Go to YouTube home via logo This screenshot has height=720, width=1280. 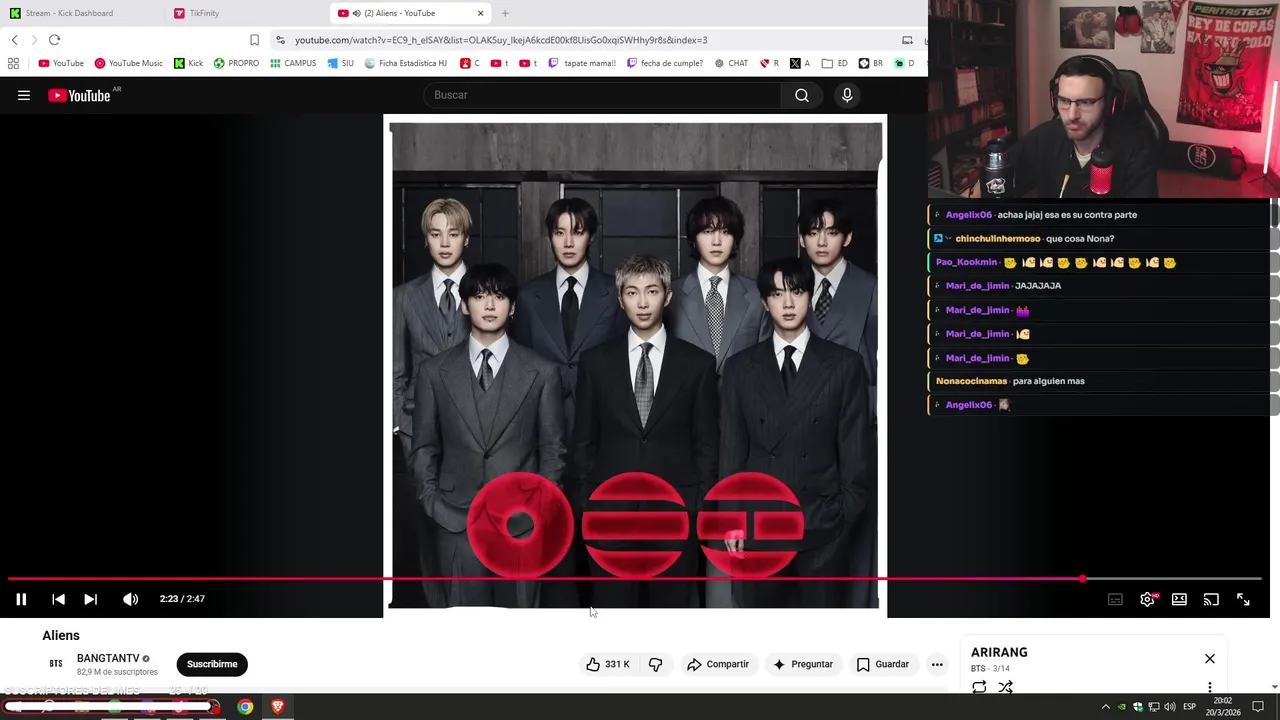click(79, 95)
